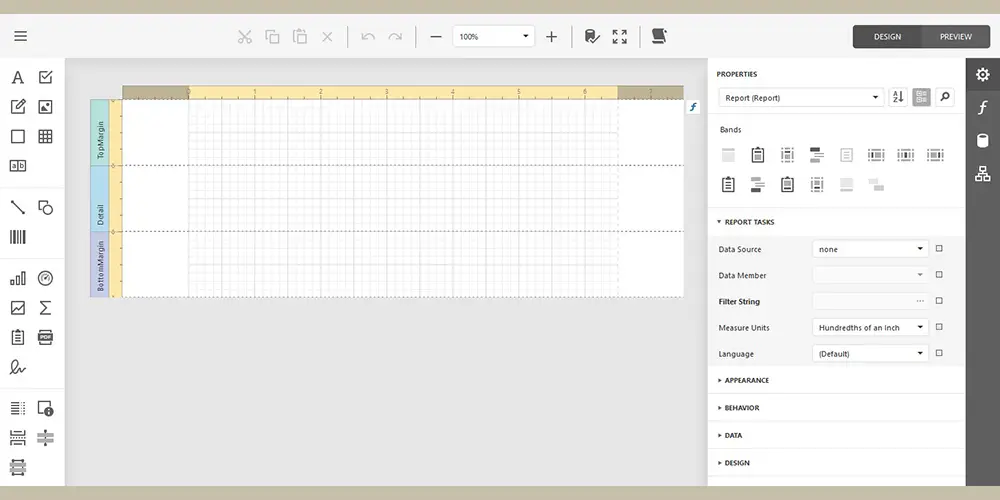The image size is (1000, 500).
Task: Open the Report Explorer hierarchy tab
Action: (x=983, y=173)
